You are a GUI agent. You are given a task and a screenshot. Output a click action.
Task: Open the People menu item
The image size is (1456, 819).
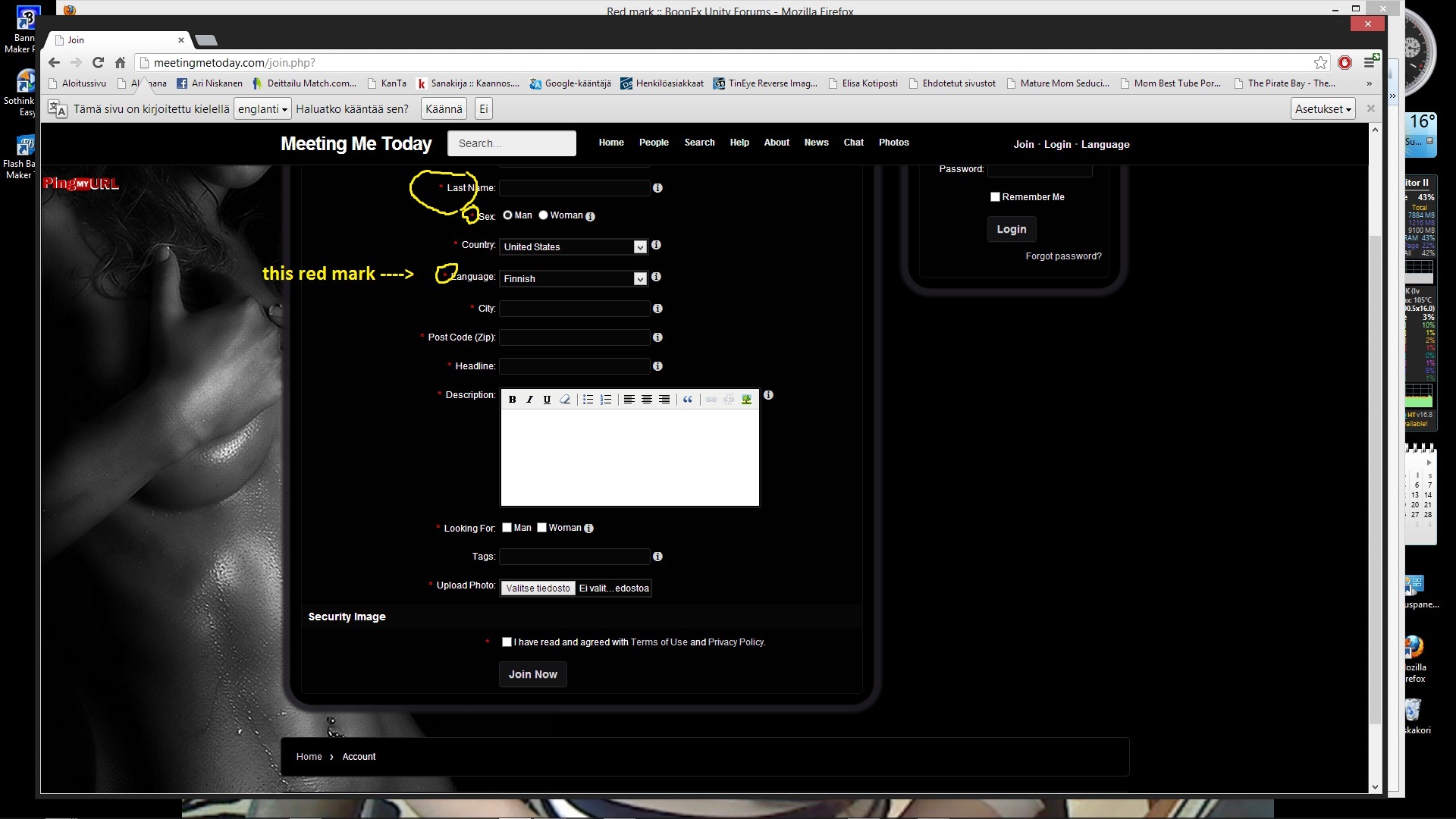click(x=653, y=143)
